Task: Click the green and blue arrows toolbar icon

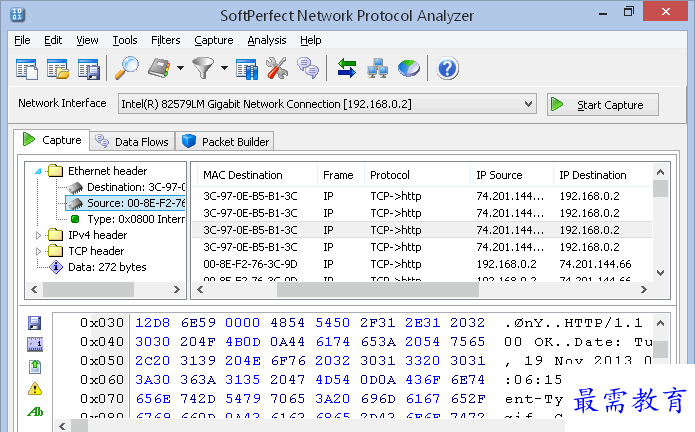Action: tap(347, 68)
